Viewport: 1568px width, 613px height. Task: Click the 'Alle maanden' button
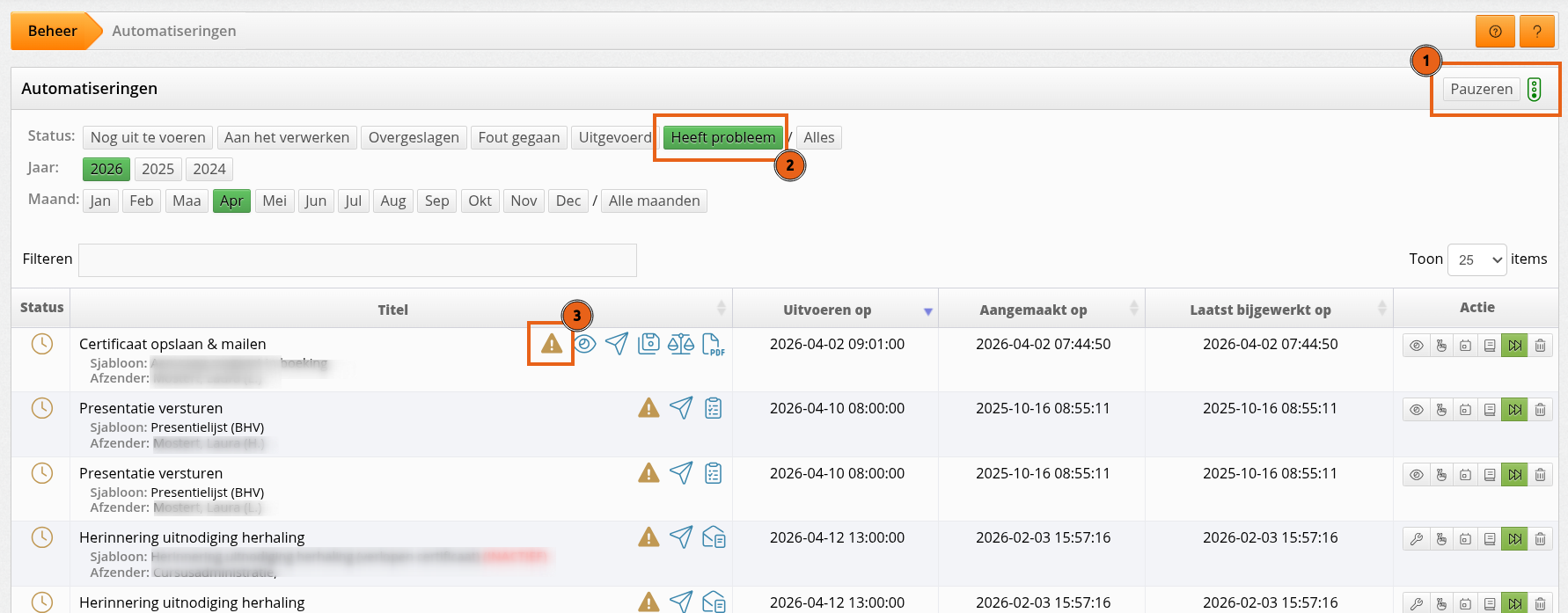click(654, 201)
